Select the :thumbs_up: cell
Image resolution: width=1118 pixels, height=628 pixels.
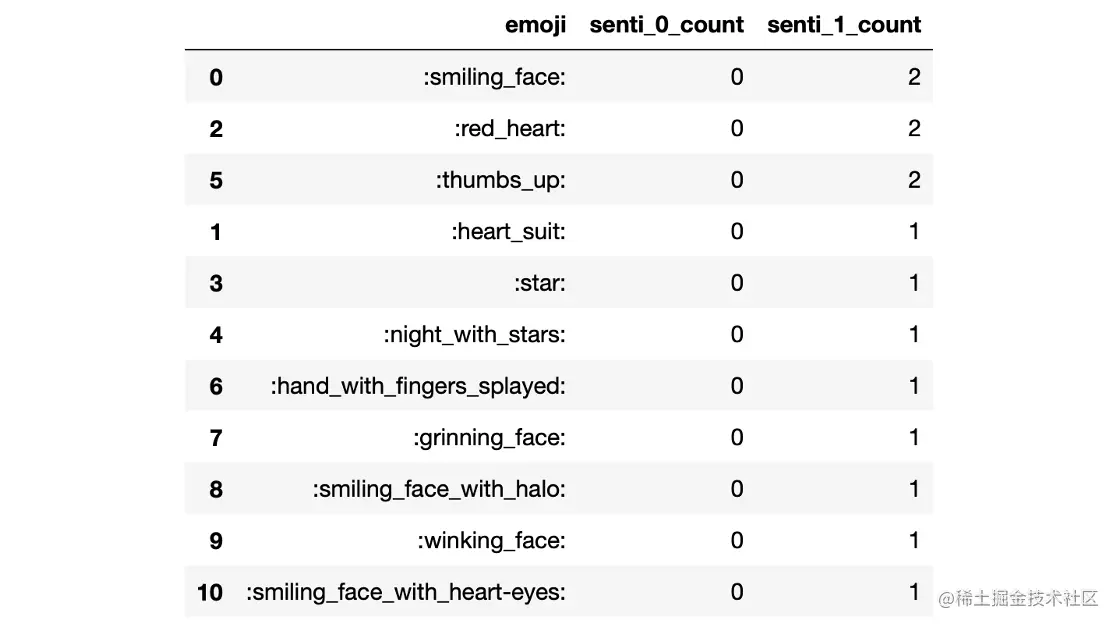[500, 180]
